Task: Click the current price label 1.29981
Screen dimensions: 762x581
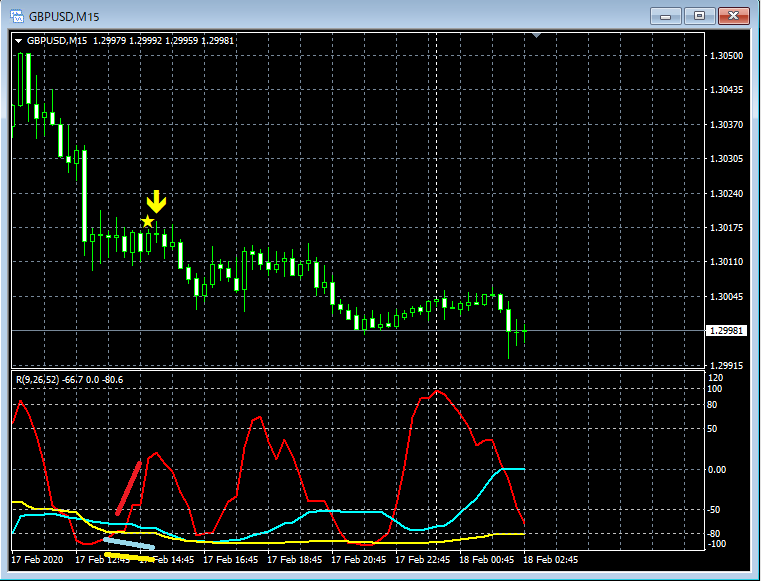Action: [x=726, y=331]
